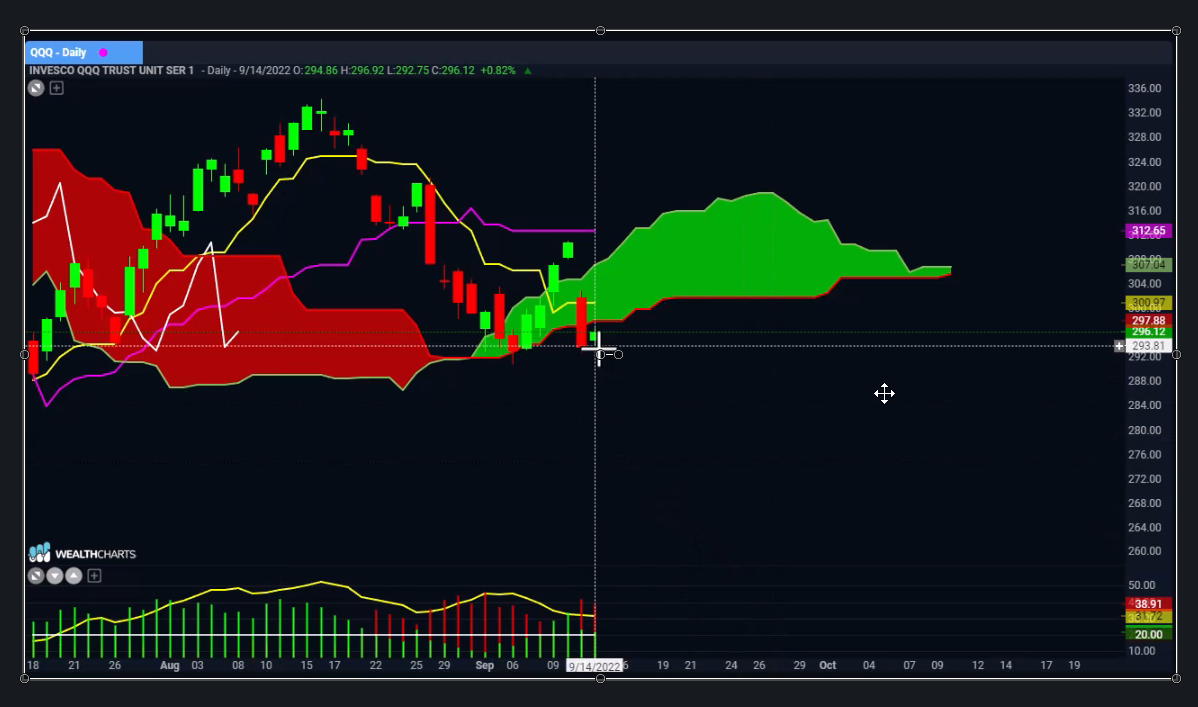This screenshot has width=1198, height=707.
Task: Click the up-triangle button on indicator panel
Action: click(74, 576)
